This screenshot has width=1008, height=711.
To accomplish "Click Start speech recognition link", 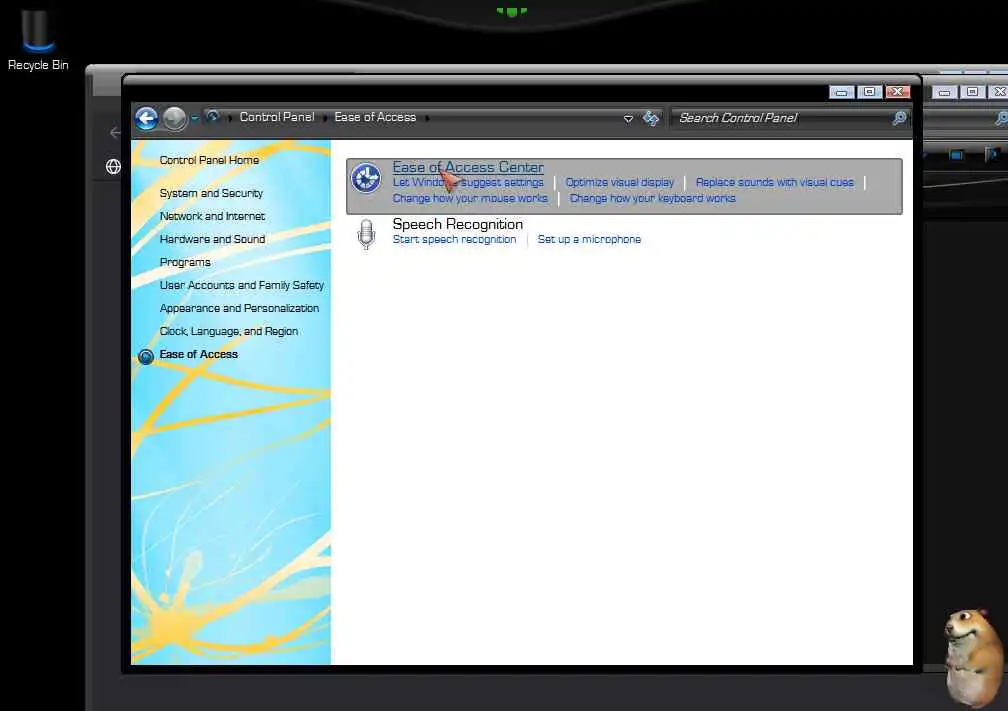I will 454,239.
